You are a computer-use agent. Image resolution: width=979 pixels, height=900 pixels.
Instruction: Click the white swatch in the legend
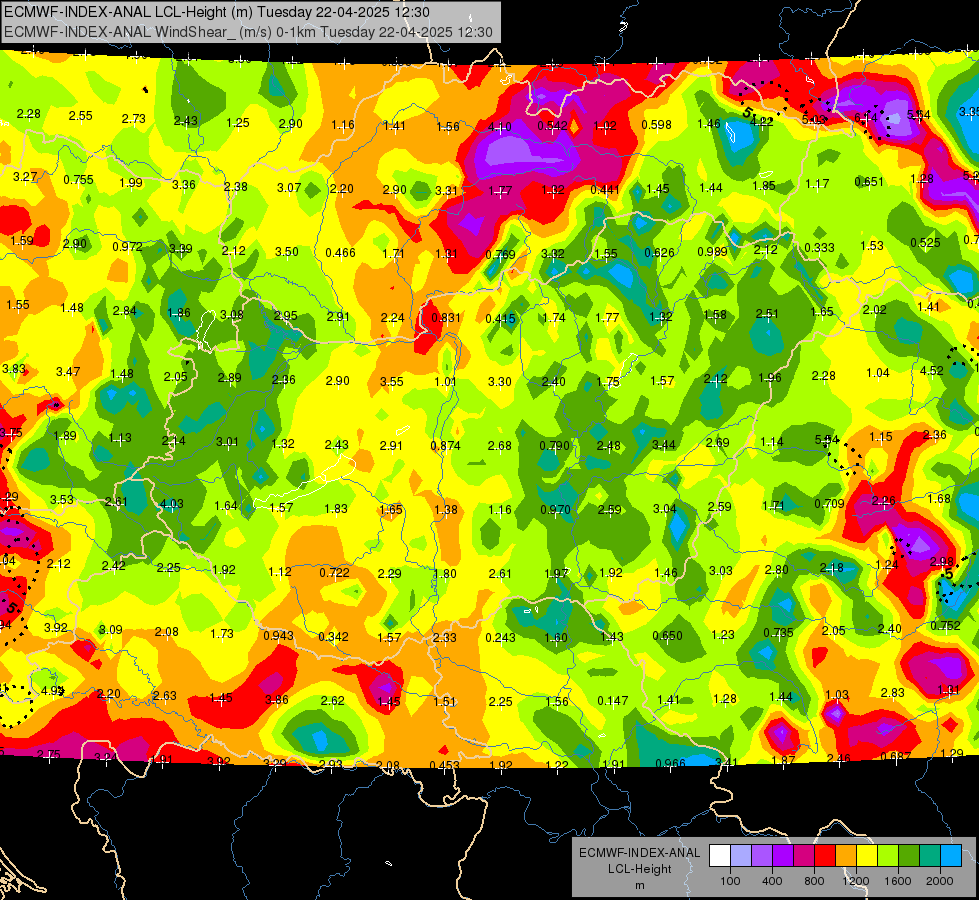click(x=720, y=856)
